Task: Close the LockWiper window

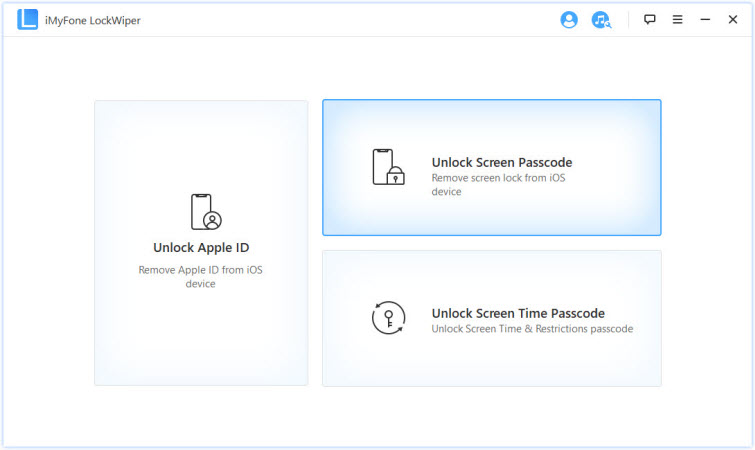Action: click(x=732, y=20)
